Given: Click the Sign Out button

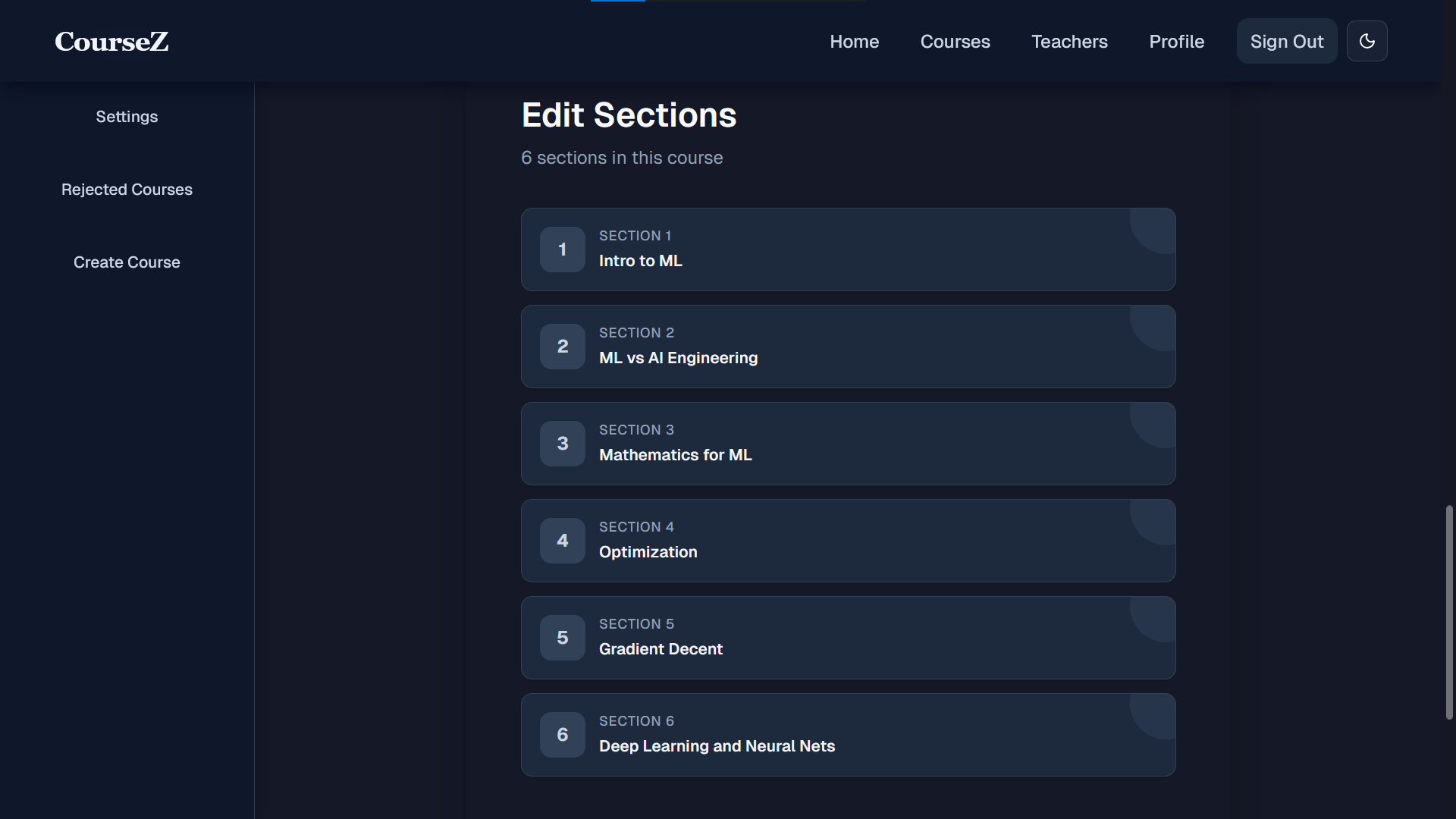Looking at the screenshot, I should [1287, 41].
